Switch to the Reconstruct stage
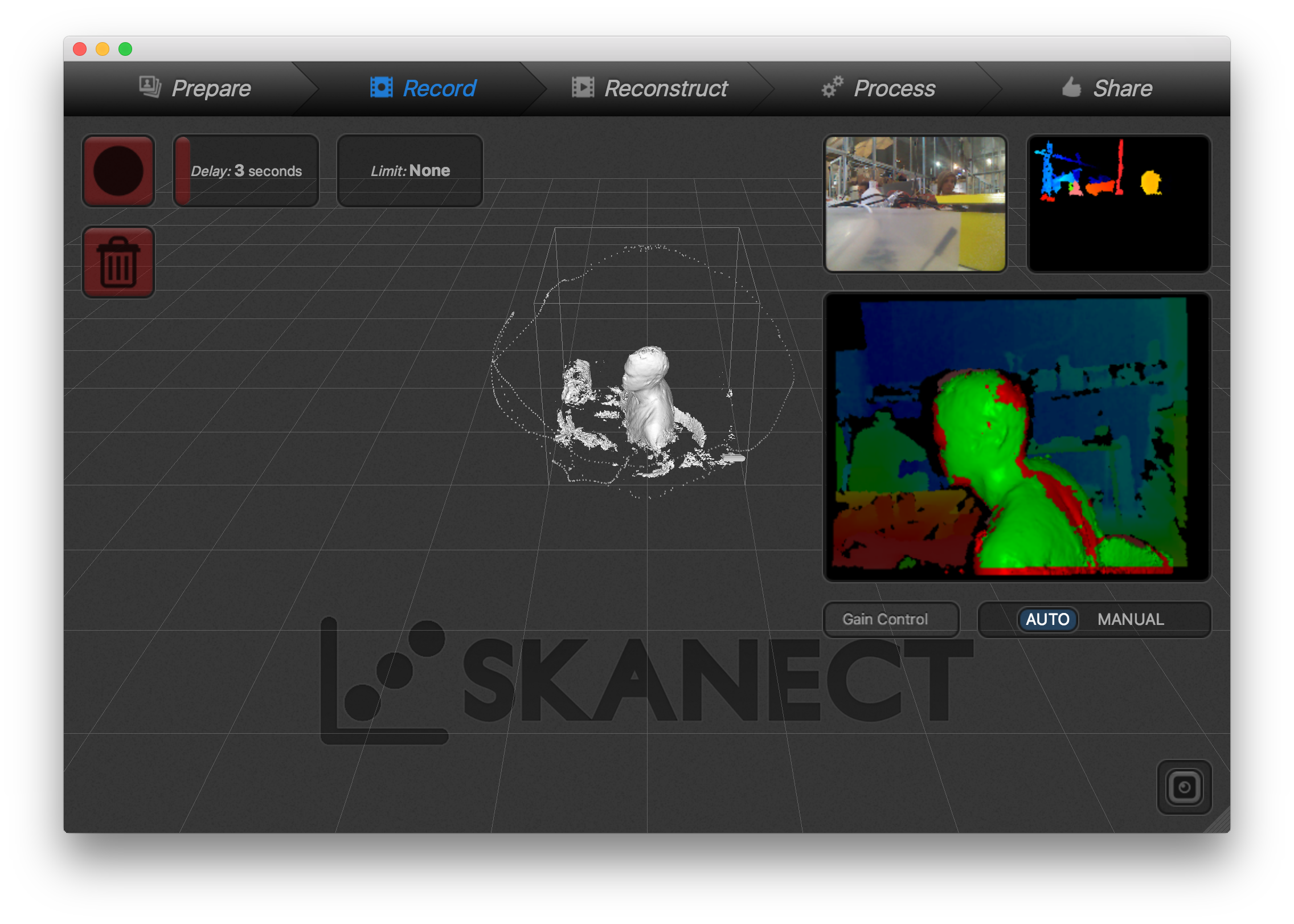The width and height of the screenshot is (1294, 924). (x=665, y=88)
